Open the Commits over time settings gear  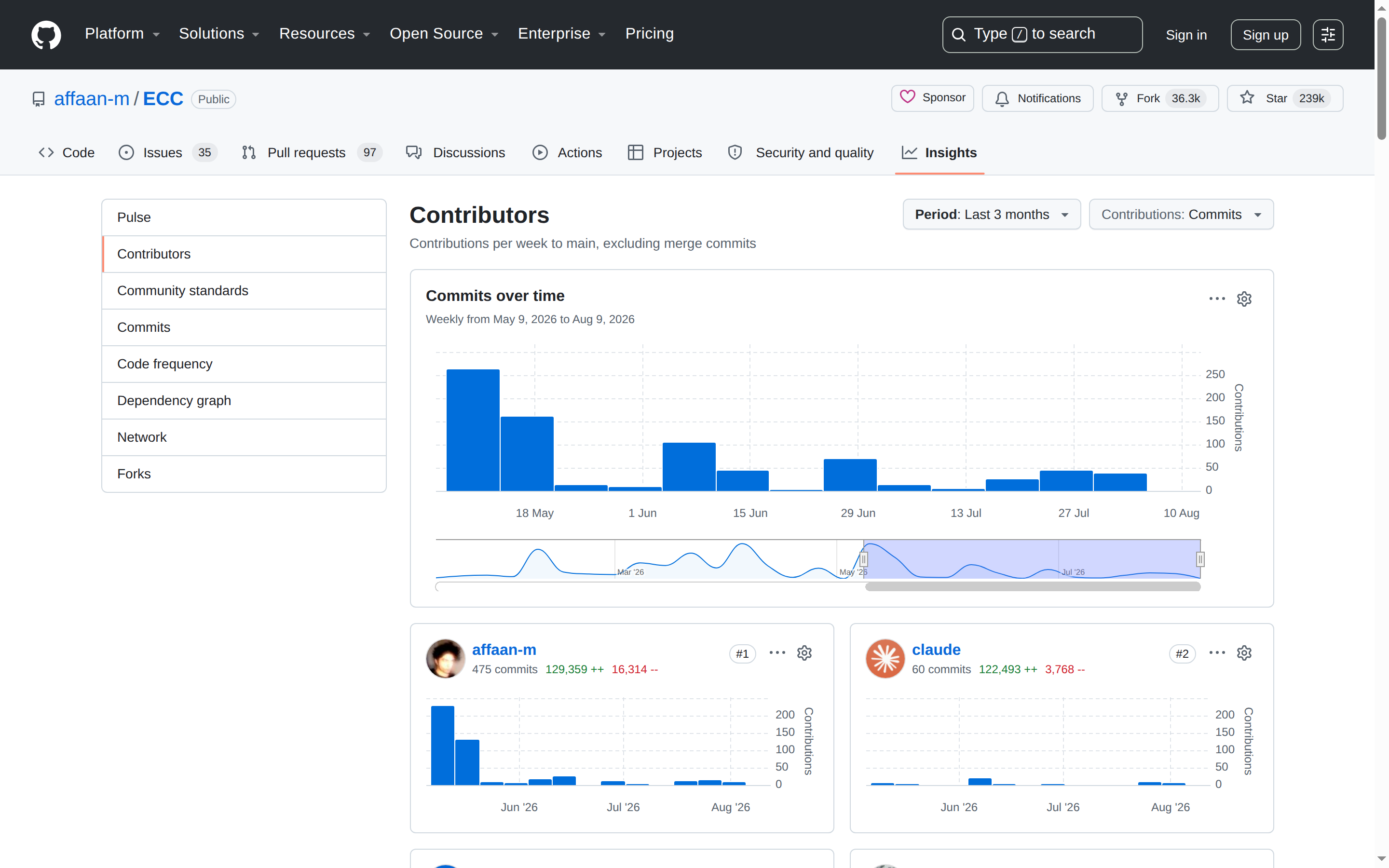pyautogui.click(x=1244, y=298)
